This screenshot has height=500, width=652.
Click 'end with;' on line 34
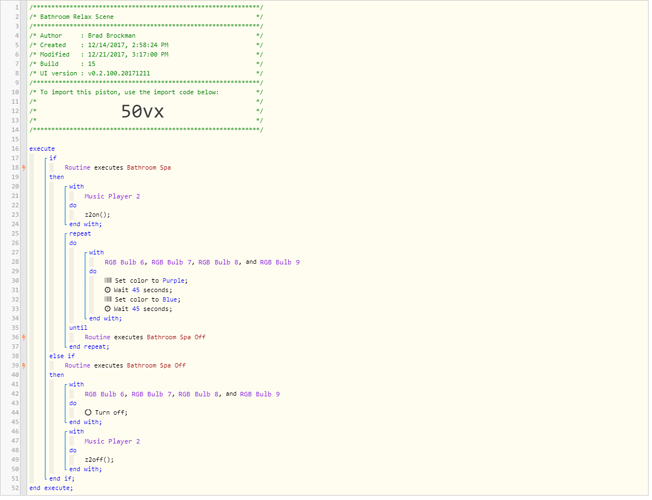[105, 319]
